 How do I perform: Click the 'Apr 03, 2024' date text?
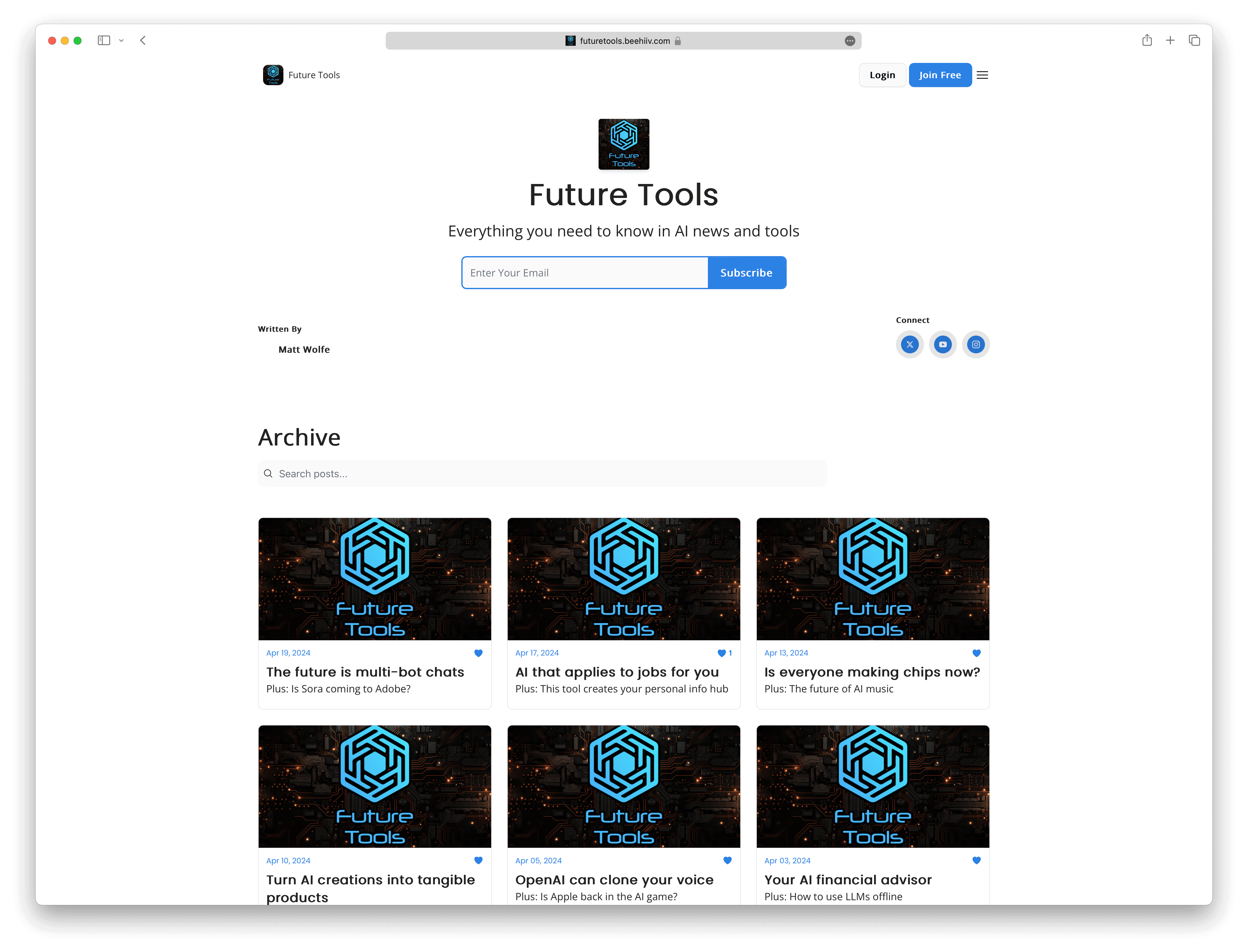(x=787, y=860)
